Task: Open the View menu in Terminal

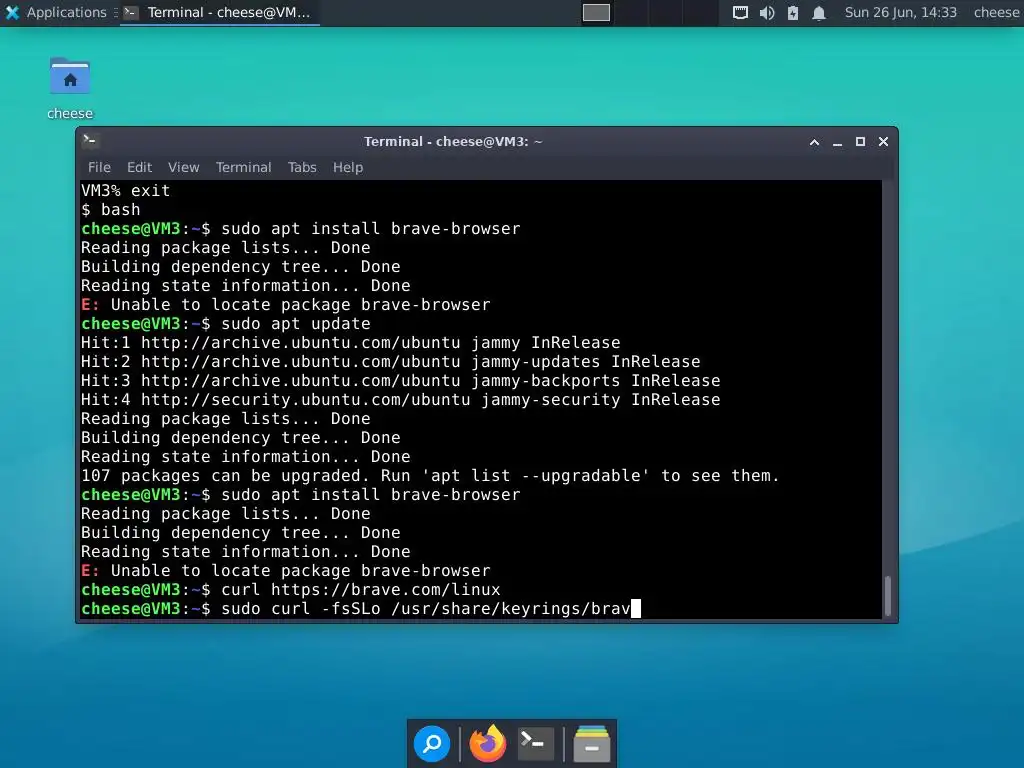Action: click(184, 167)
